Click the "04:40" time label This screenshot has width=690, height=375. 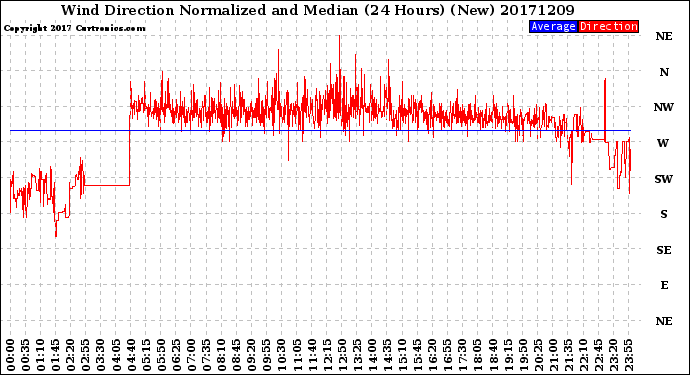131,355
